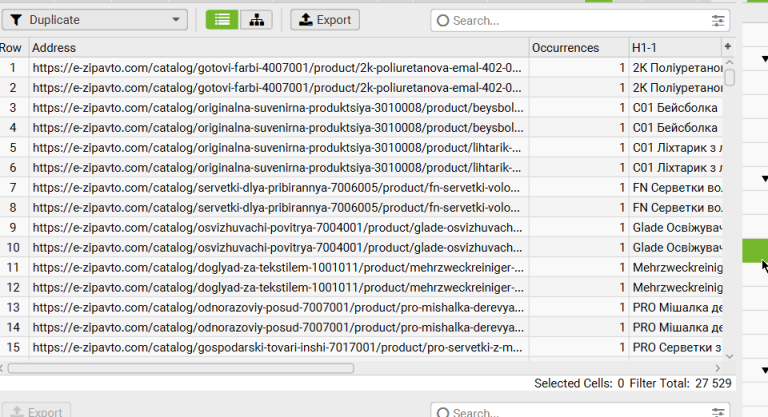Select row 5 lihtarik address
Image resolution: width=768 pixels, height=417 pixels.
[277, 148]
